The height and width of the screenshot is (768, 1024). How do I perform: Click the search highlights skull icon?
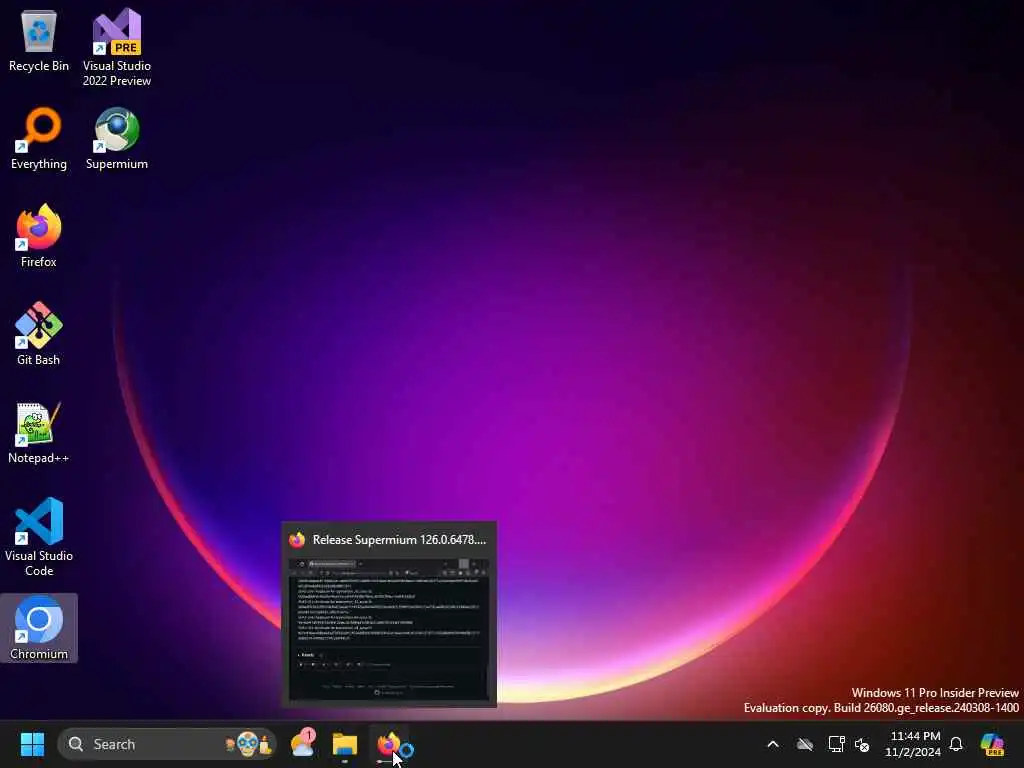coord(248,744)
